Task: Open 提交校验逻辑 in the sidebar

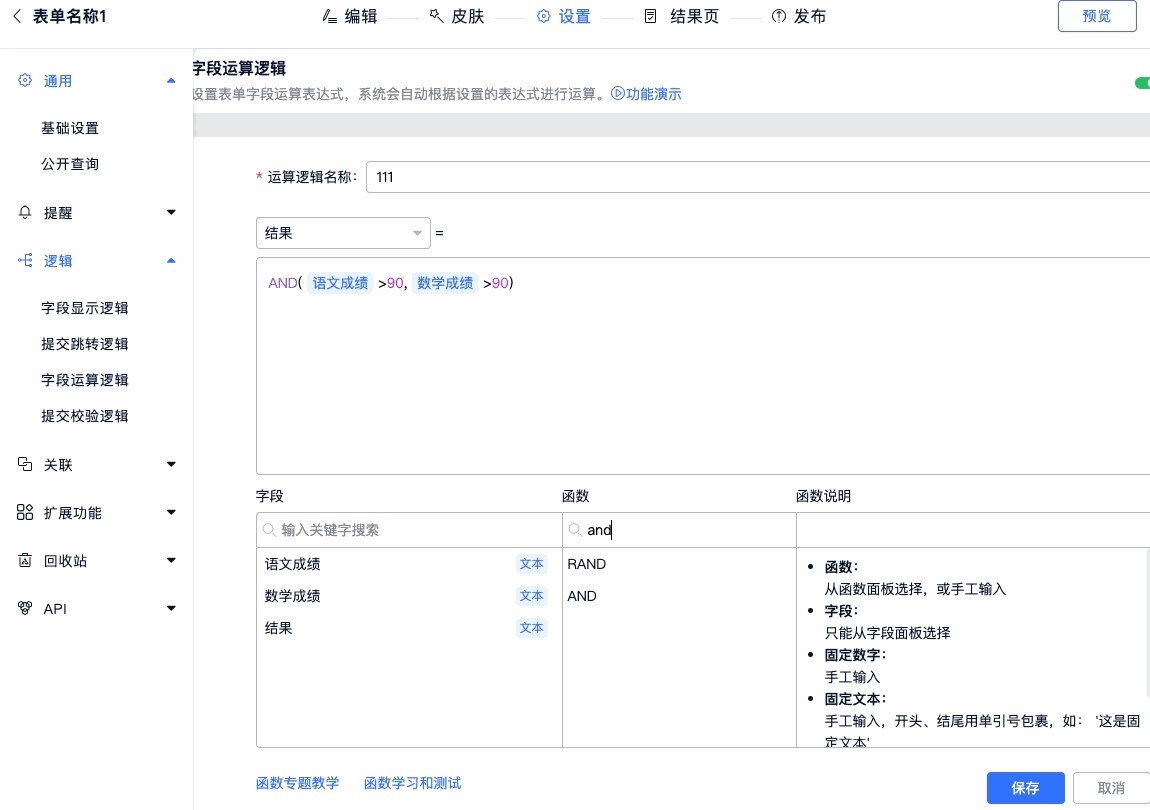Action: [85, 416]
